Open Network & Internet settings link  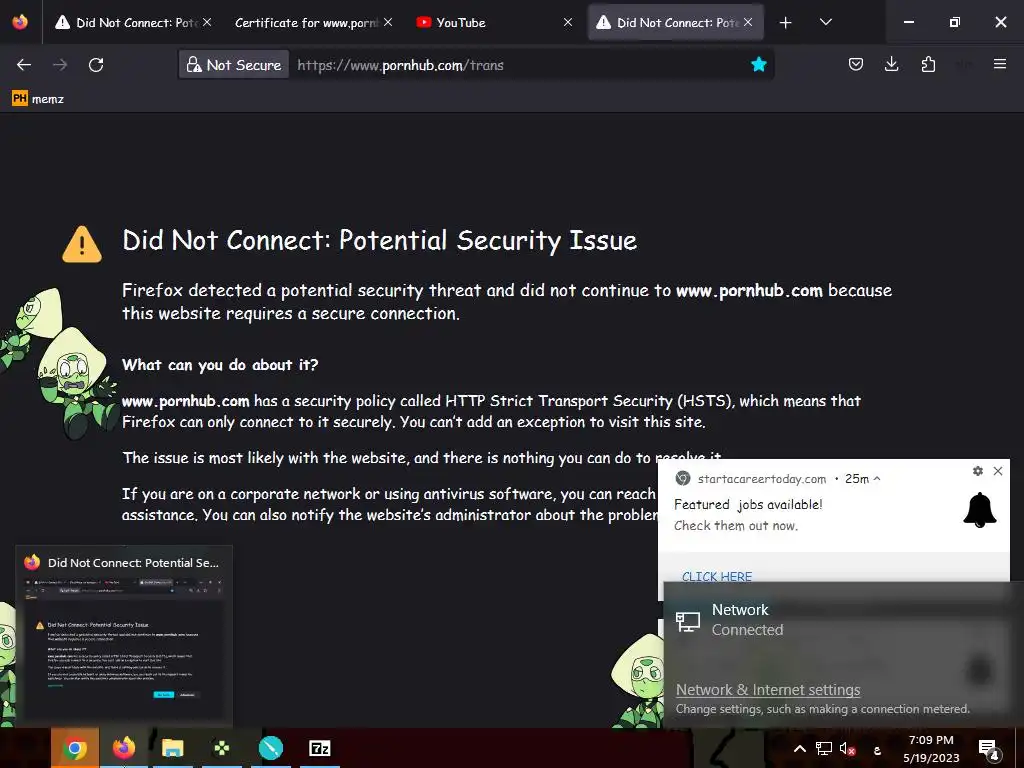pos(768,690)
